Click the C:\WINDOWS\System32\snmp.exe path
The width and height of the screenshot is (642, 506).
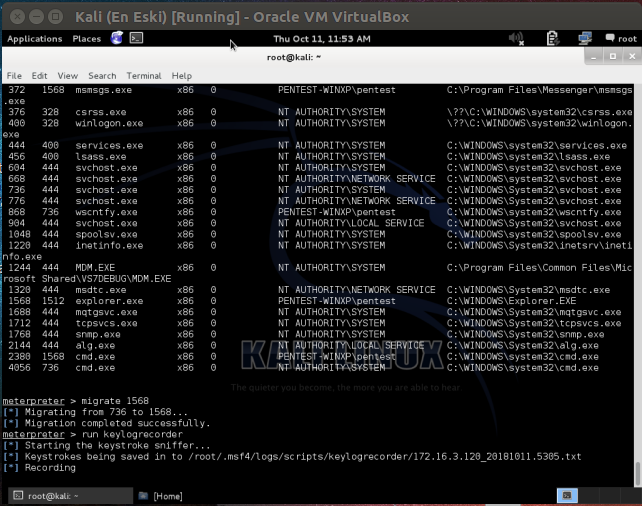tap(525, 334)
